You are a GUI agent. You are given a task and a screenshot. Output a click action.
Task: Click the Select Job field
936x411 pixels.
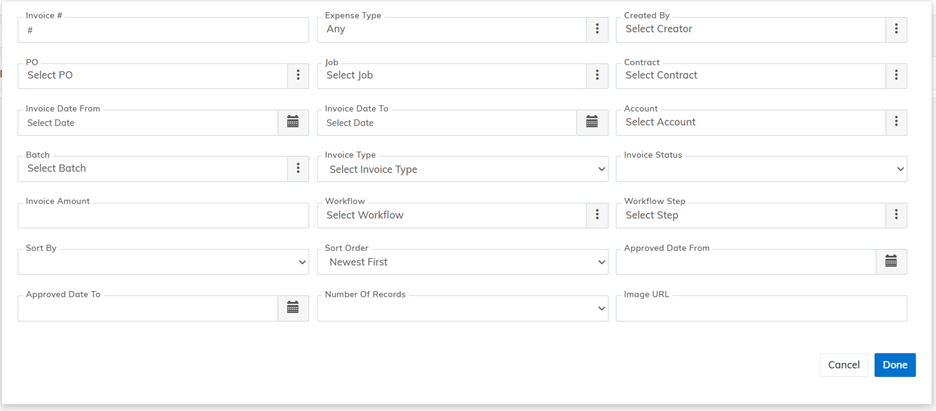pyautogui.click(x=452, y=76)
